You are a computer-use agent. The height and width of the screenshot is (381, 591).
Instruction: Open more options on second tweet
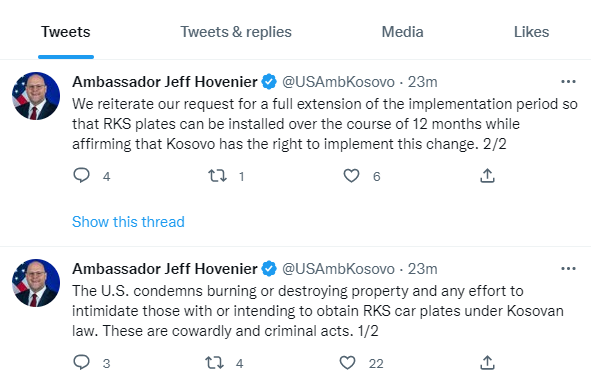tap(568, 268)
